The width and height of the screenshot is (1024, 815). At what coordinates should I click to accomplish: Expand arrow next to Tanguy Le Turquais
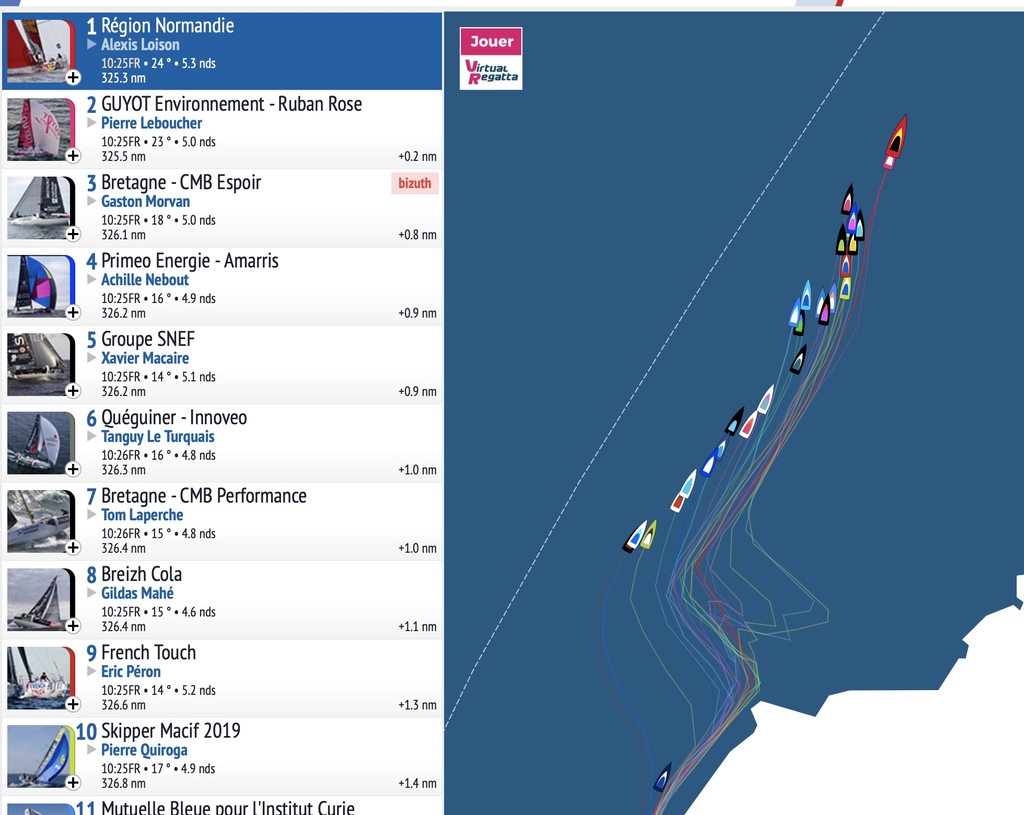click(92, 436)
